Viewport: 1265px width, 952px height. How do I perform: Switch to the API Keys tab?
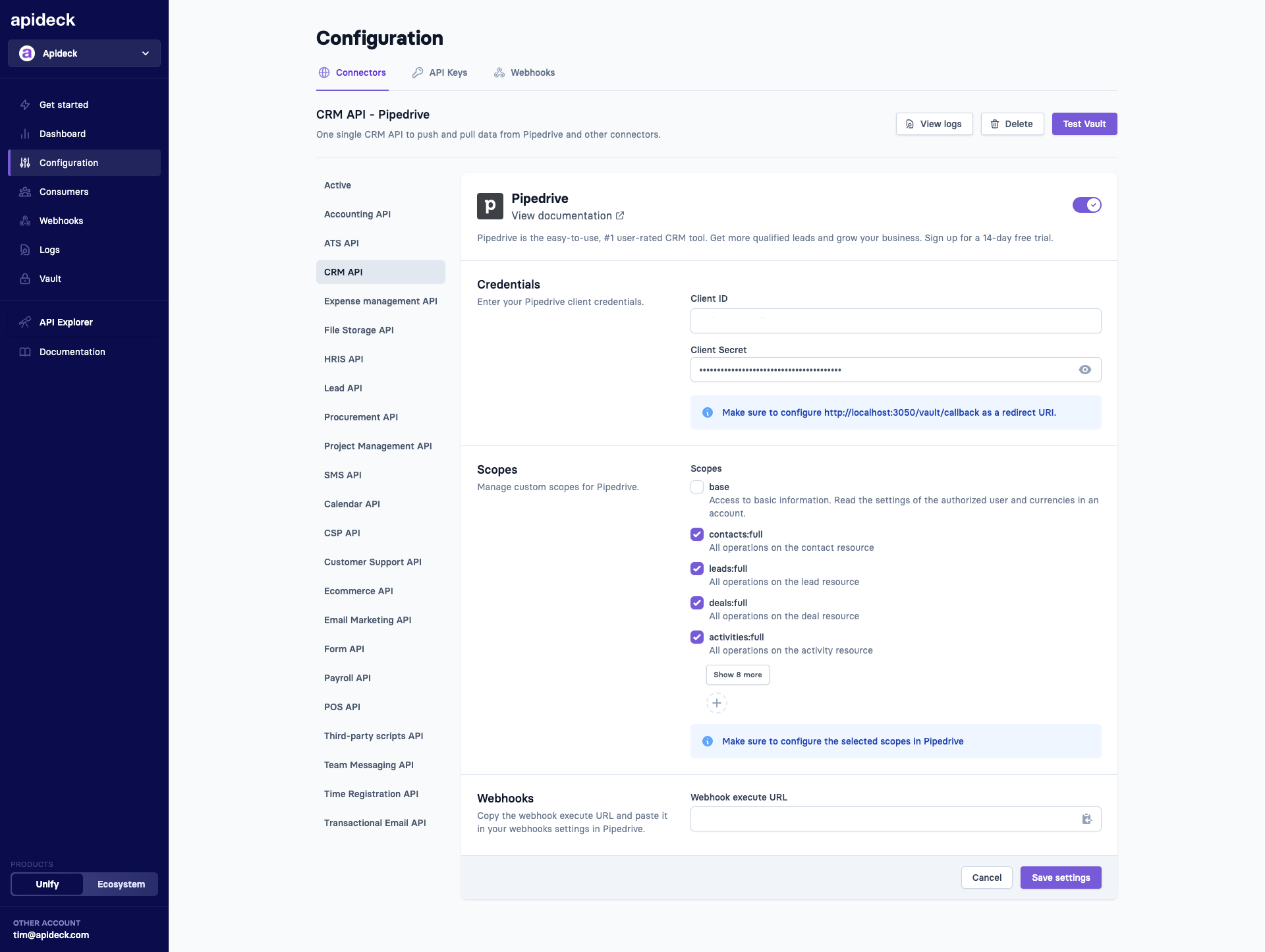[439, 72]
